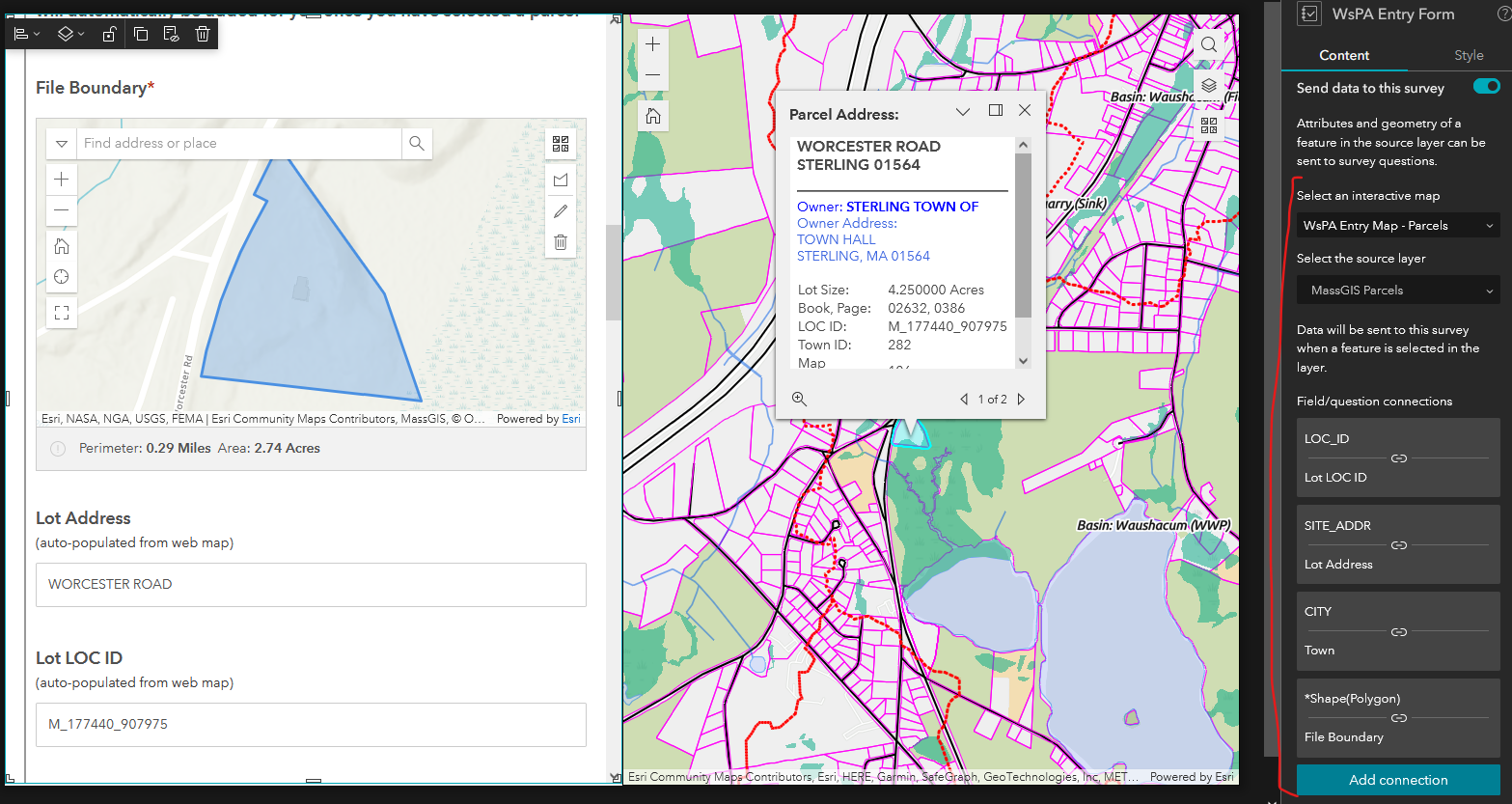Click the duplicate icon in the top toolbar

(x=141, y=33)
